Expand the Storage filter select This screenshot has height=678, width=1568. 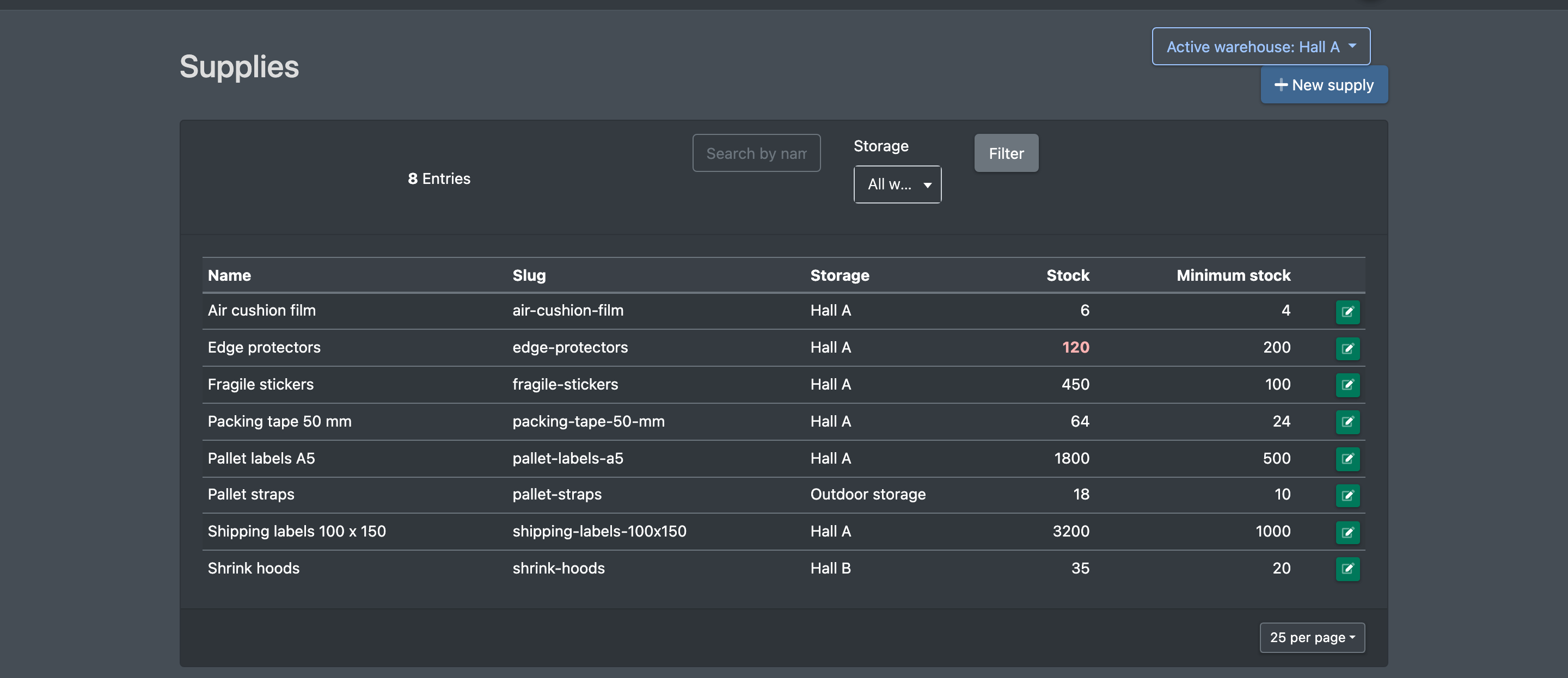[897, 184]
